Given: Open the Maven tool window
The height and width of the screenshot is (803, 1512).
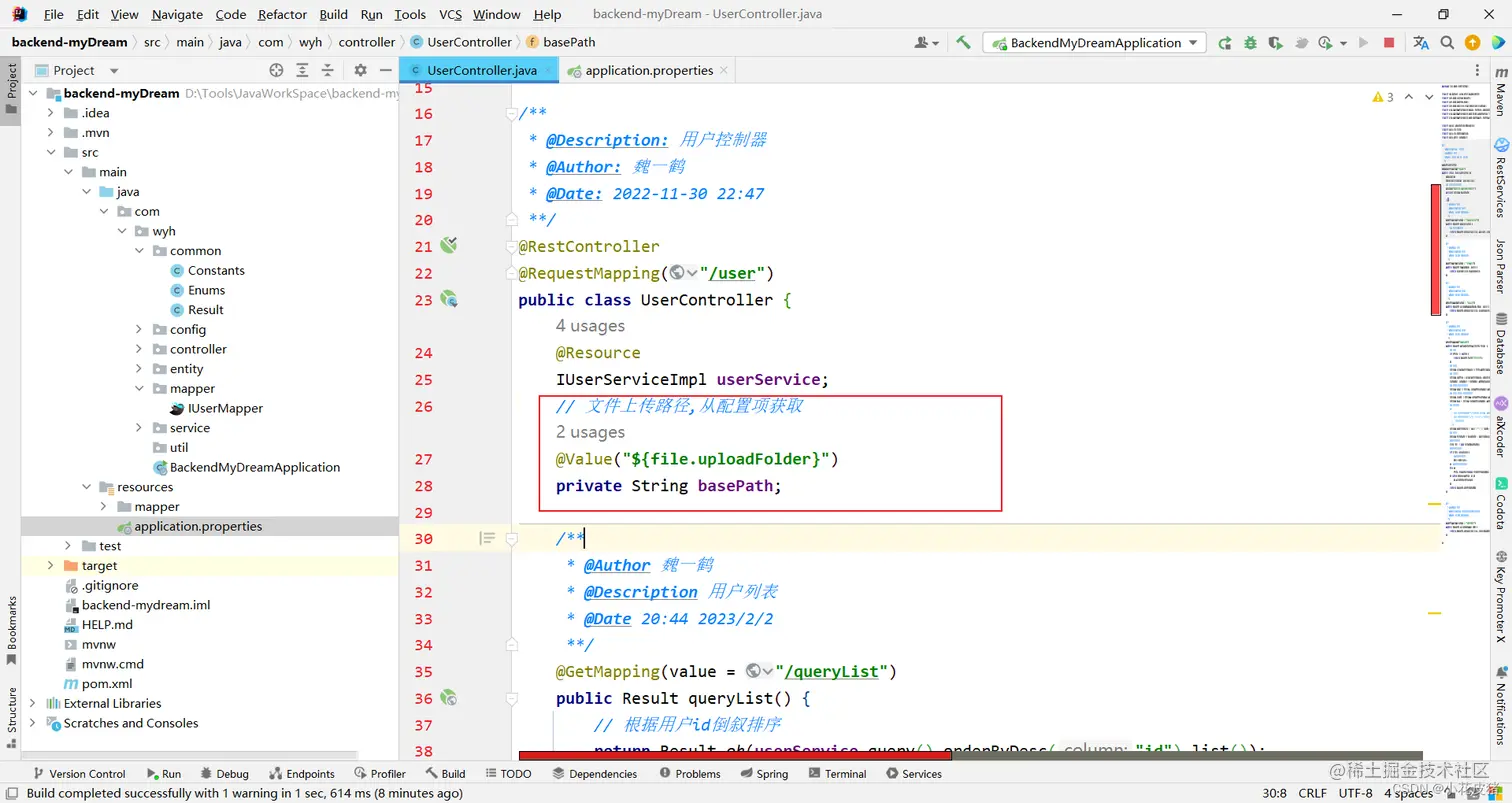Looking at the screenshot, I should [1500, 93].
